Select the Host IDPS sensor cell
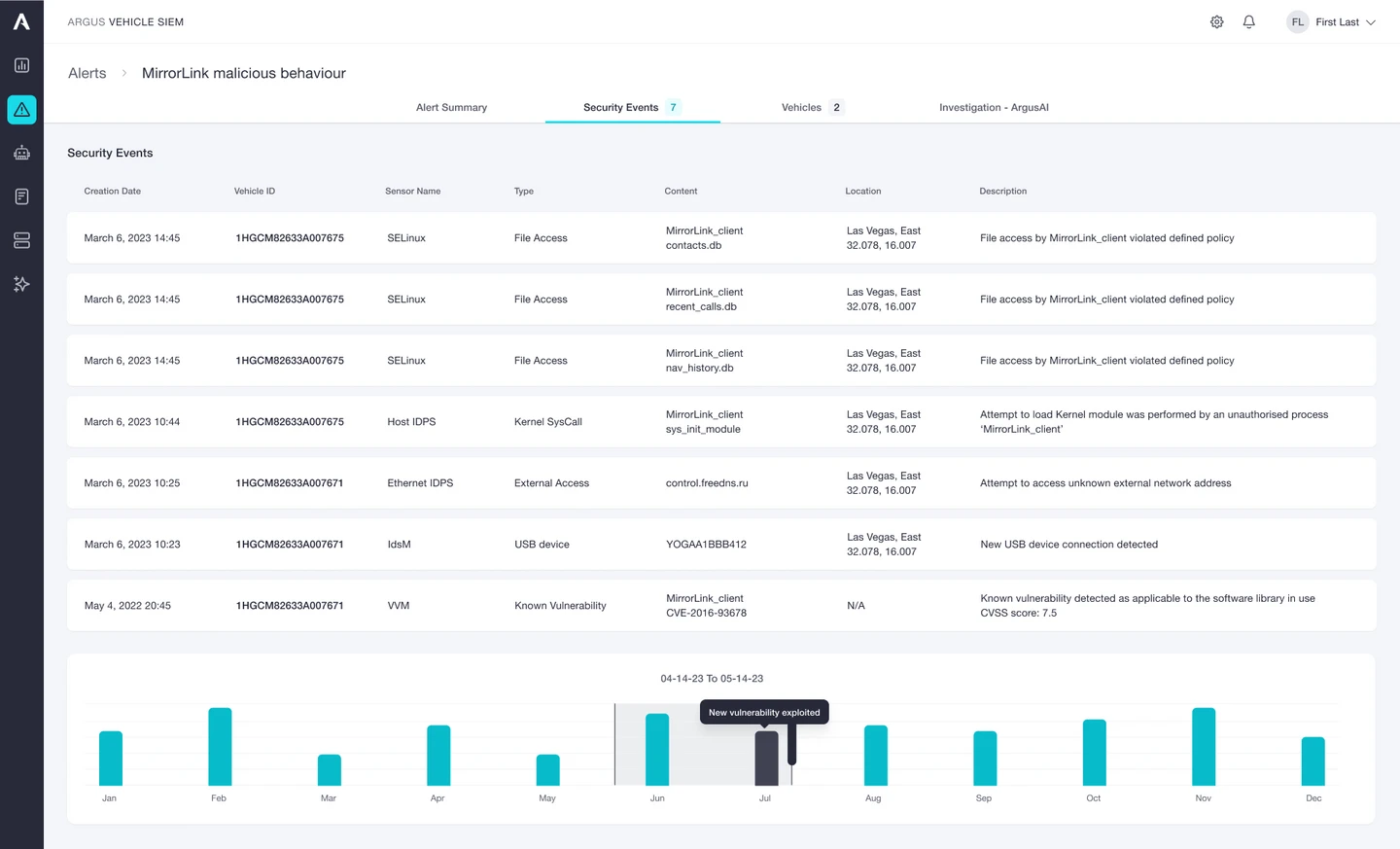The image size is (1400, 849). click(x=411, y=422)
